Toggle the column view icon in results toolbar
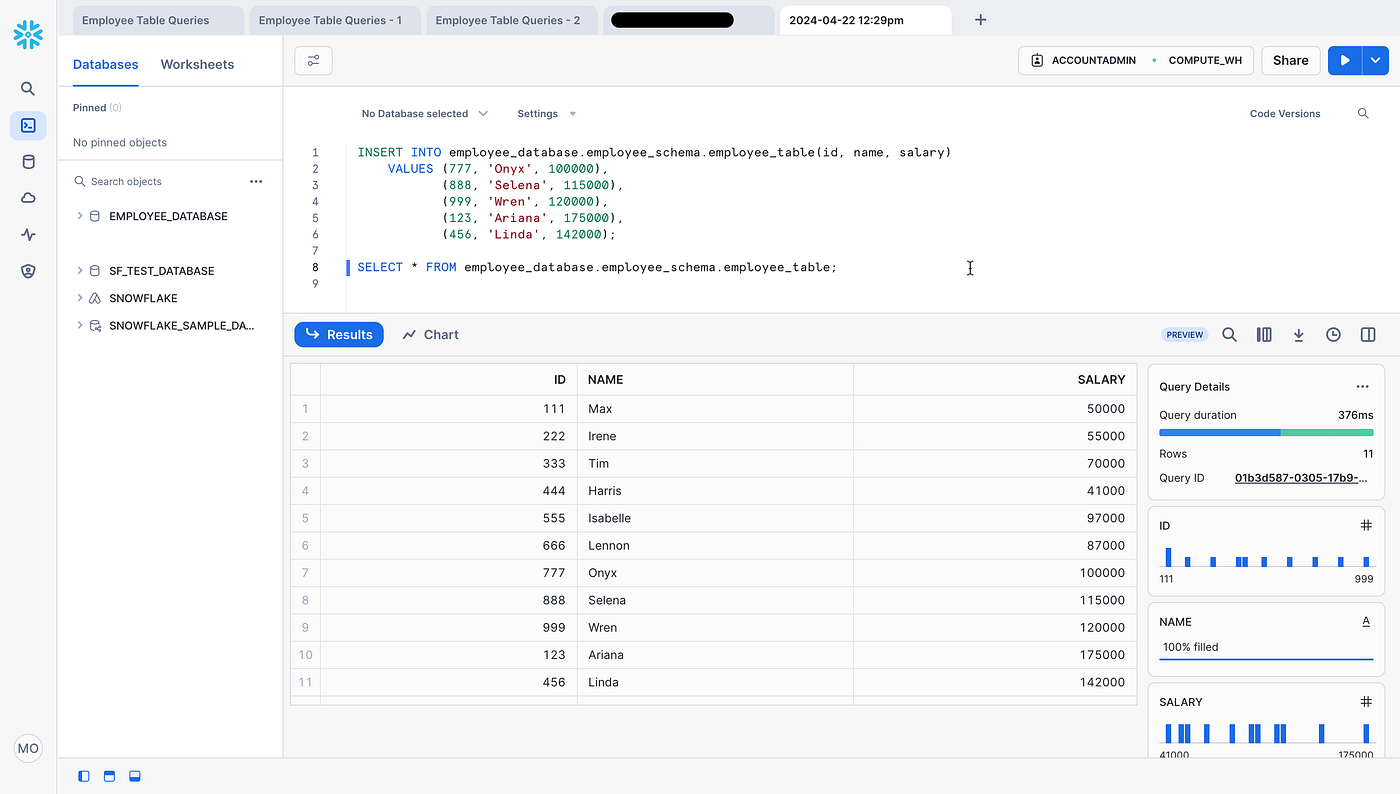 (1264, 335)
